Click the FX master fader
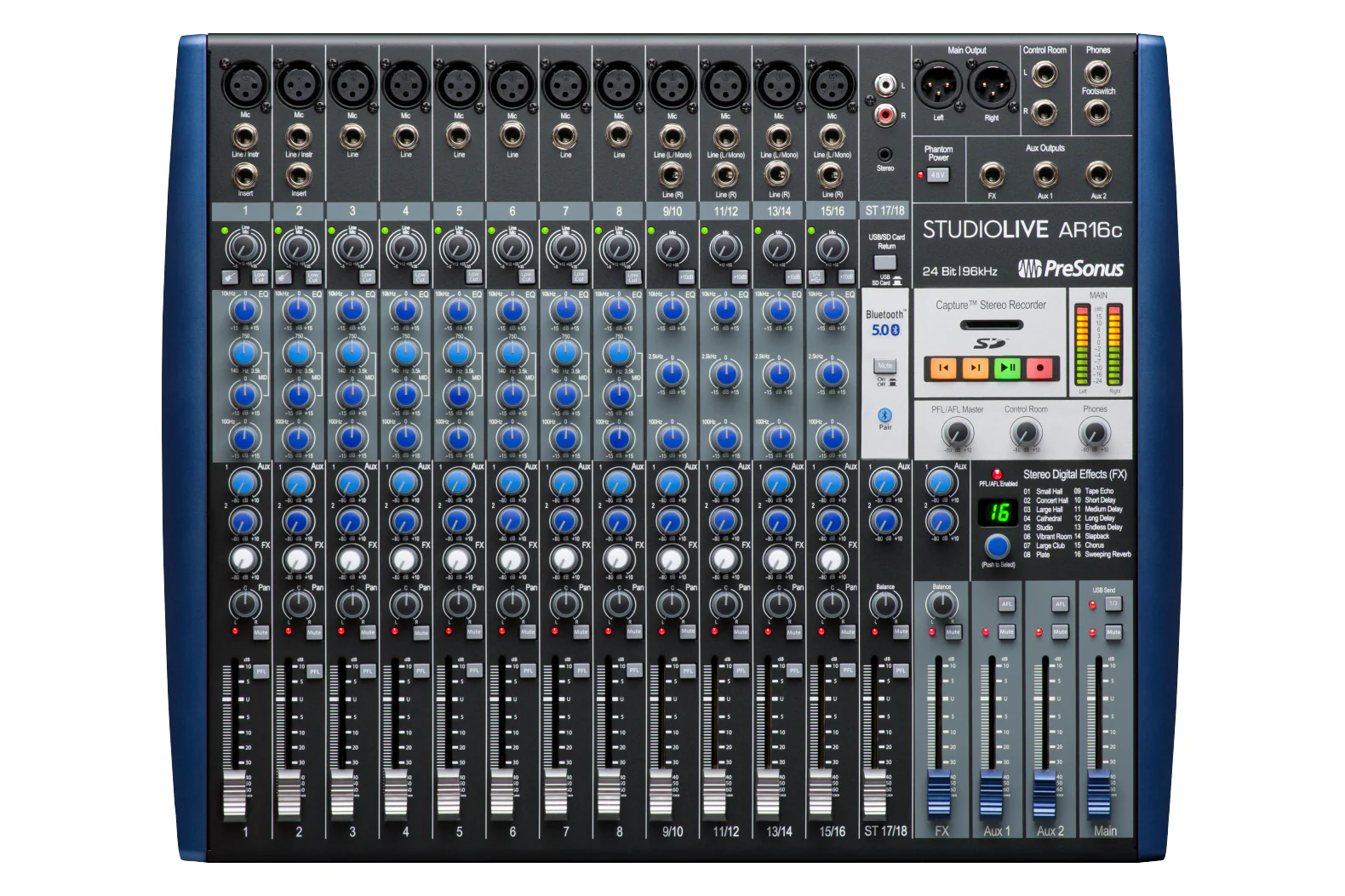 point(939,793)
